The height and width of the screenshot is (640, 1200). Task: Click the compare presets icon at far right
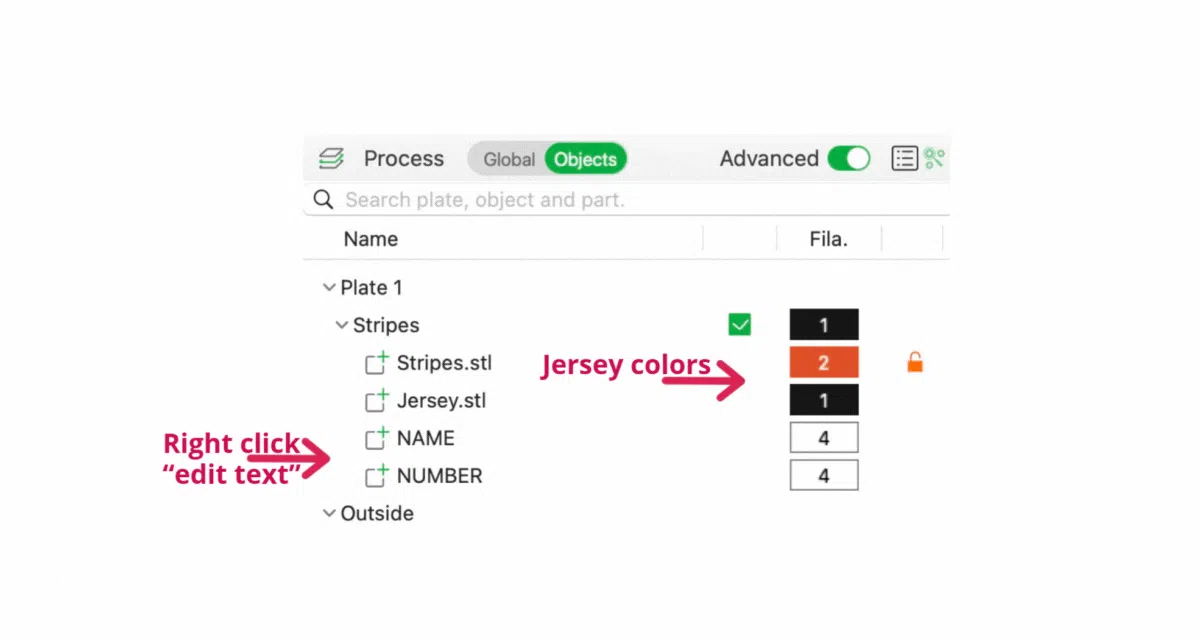tap(935, 158)
